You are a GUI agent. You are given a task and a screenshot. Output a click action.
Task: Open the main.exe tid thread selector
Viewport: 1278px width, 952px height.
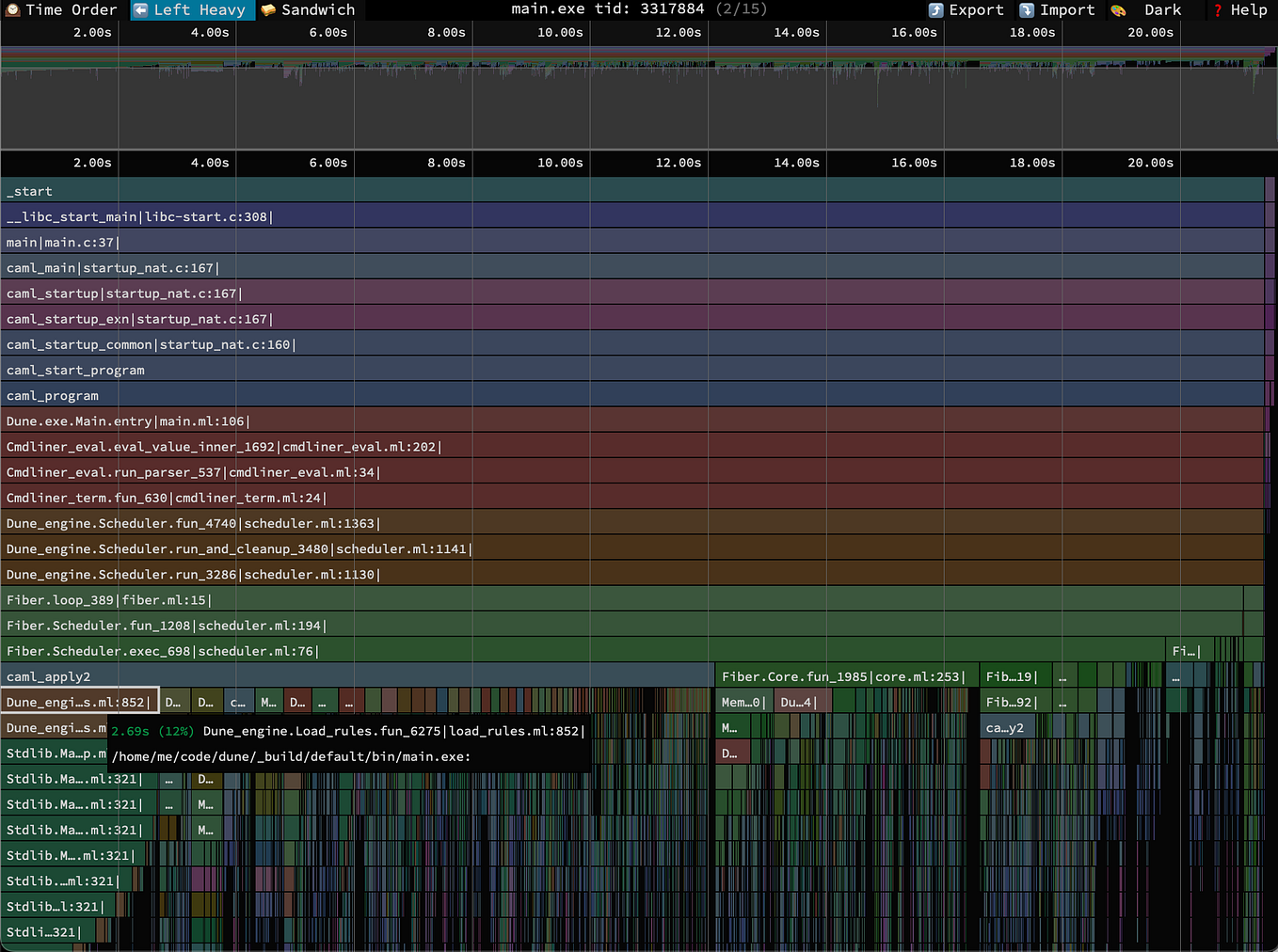[640, 10]
